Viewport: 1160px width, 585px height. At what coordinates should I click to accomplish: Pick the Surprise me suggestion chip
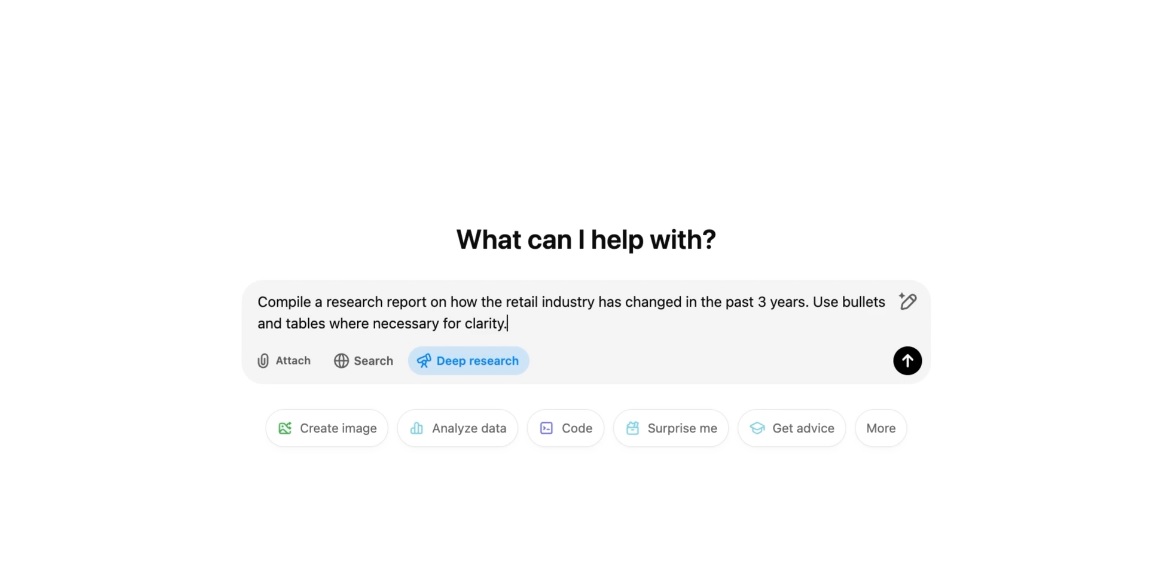pos(671,428)
